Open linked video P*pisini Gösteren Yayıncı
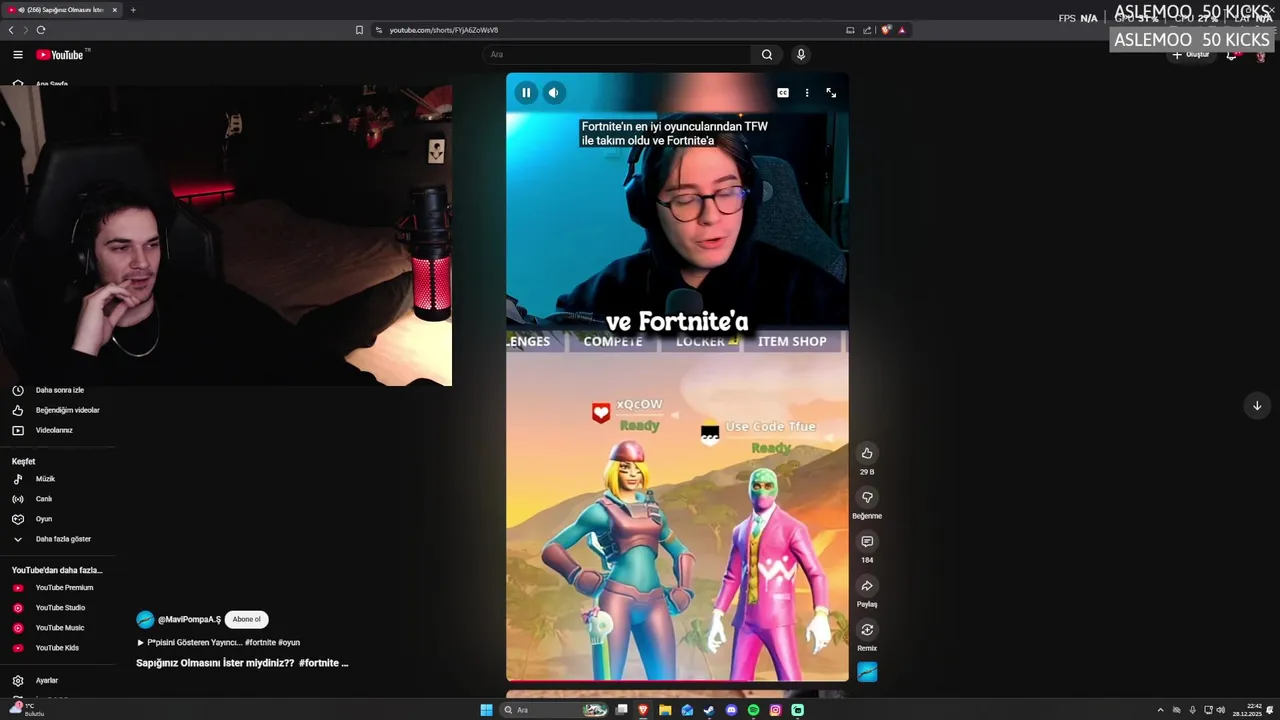 [218, 643]
